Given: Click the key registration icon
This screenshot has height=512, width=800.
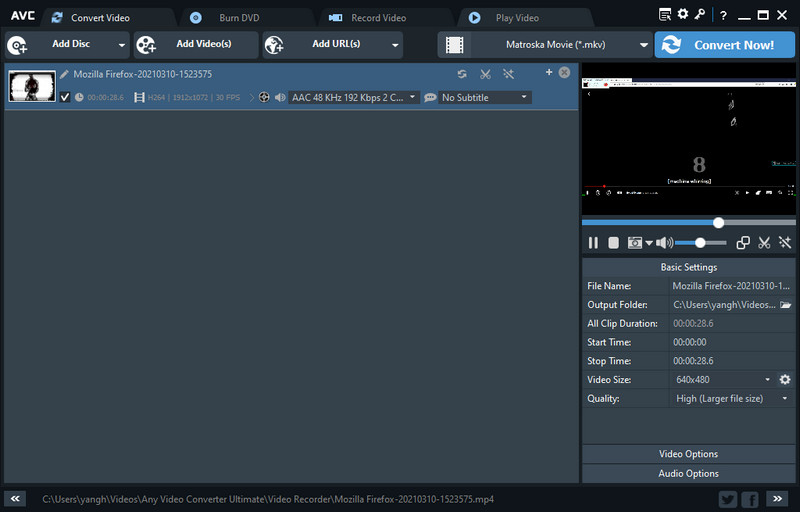Looking at the screenshot, I should coord(700,15).
